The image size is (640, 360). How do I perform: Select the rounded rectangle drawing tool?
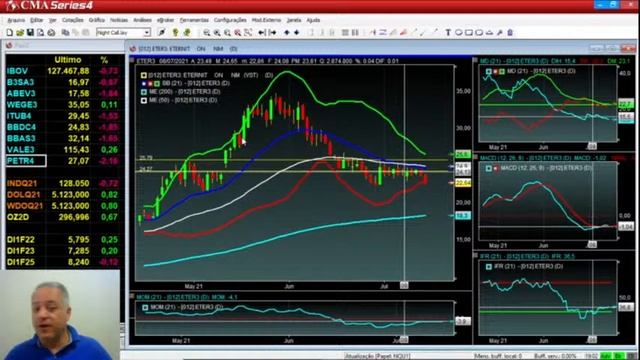pos(479,33)
